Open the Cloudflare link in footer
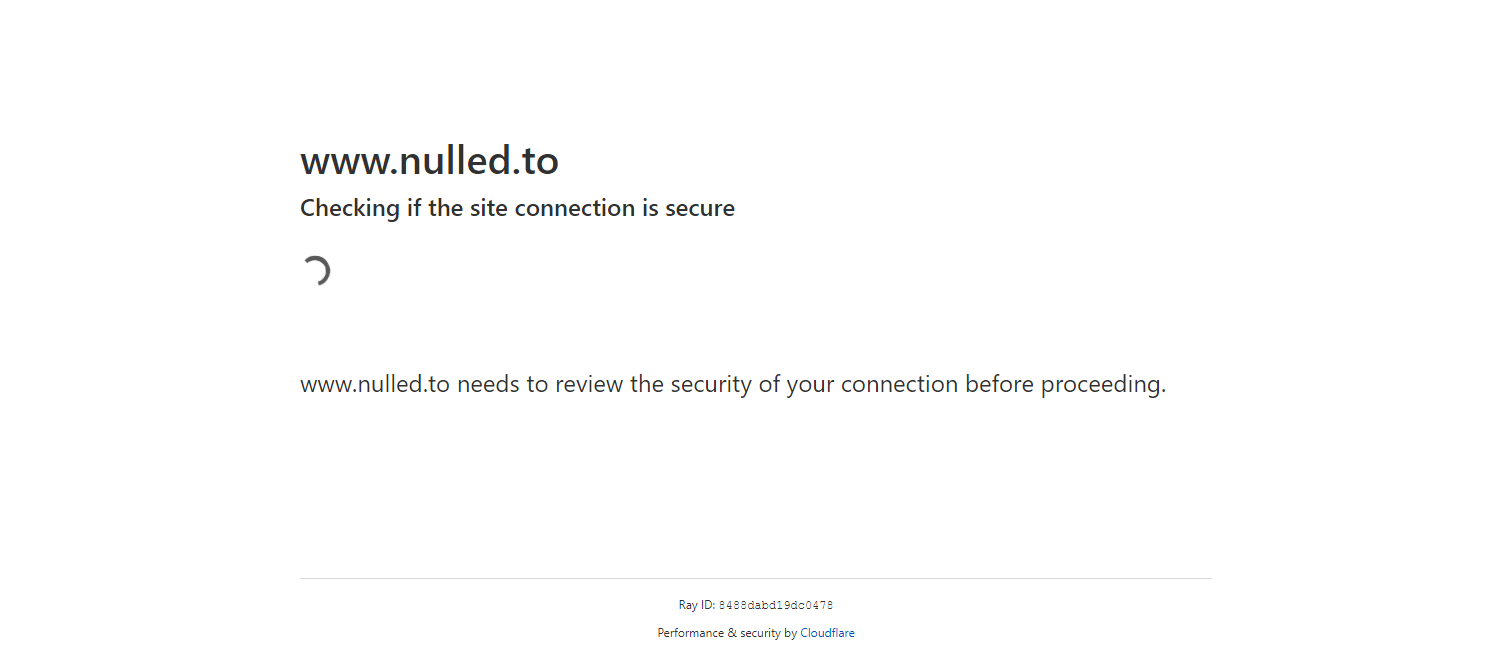This screenshot has width=1512, height=657. pyautogui.click(x=827, y=633)
